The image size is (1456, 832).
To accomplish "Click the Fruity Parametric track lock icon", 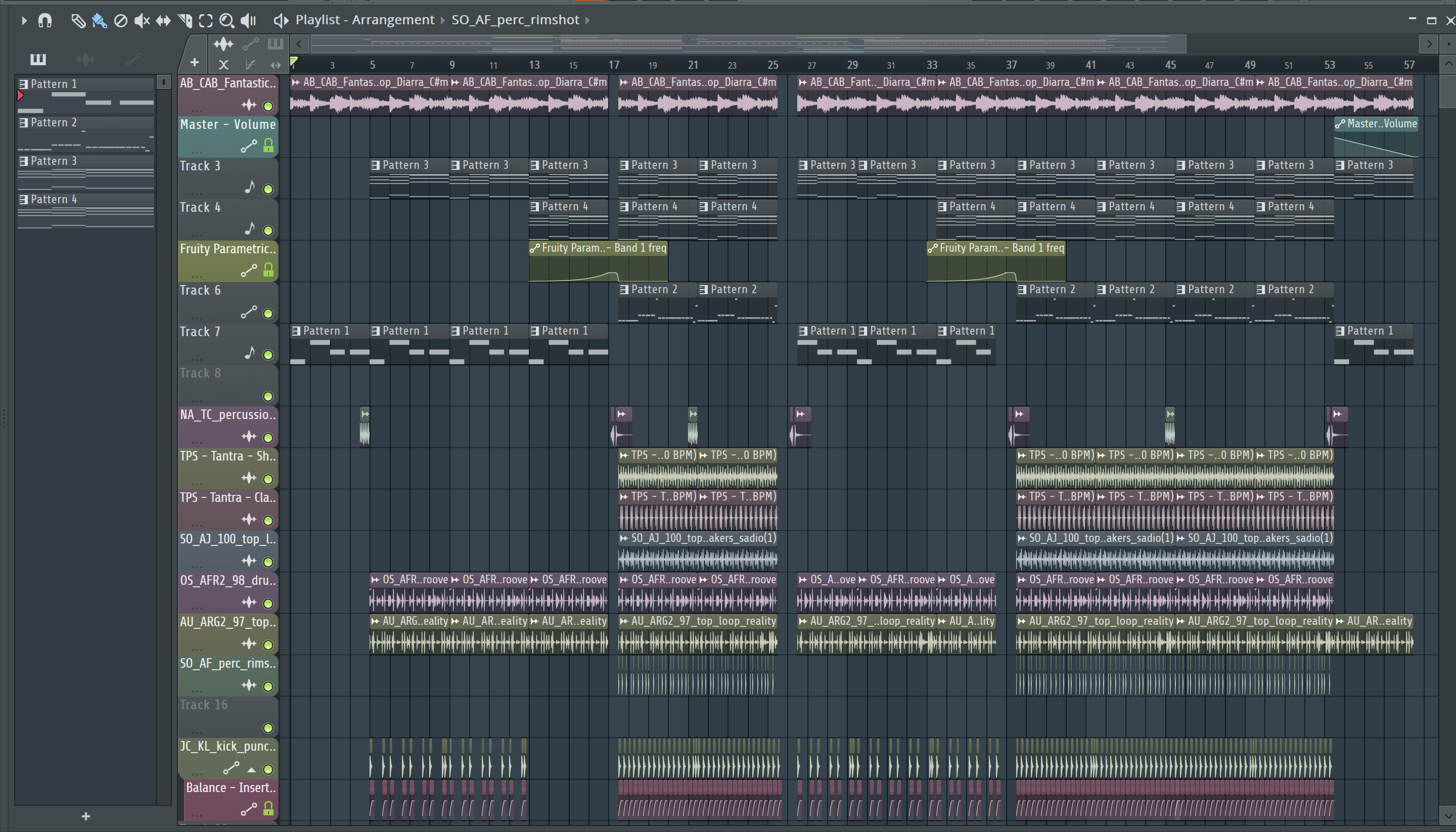I will click(268, 270).
